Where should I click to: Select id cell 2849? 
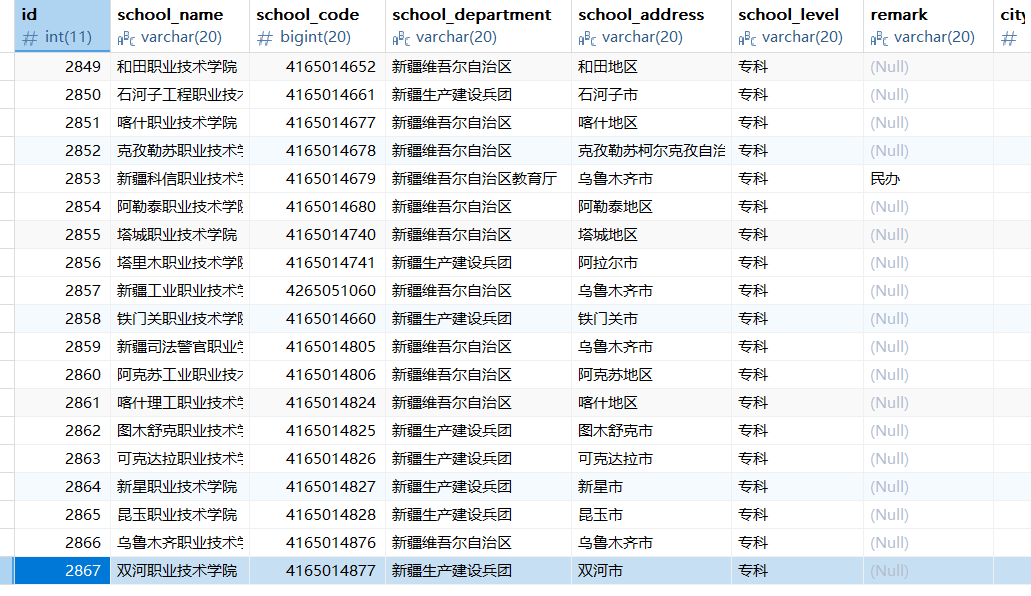click(62, 66)
